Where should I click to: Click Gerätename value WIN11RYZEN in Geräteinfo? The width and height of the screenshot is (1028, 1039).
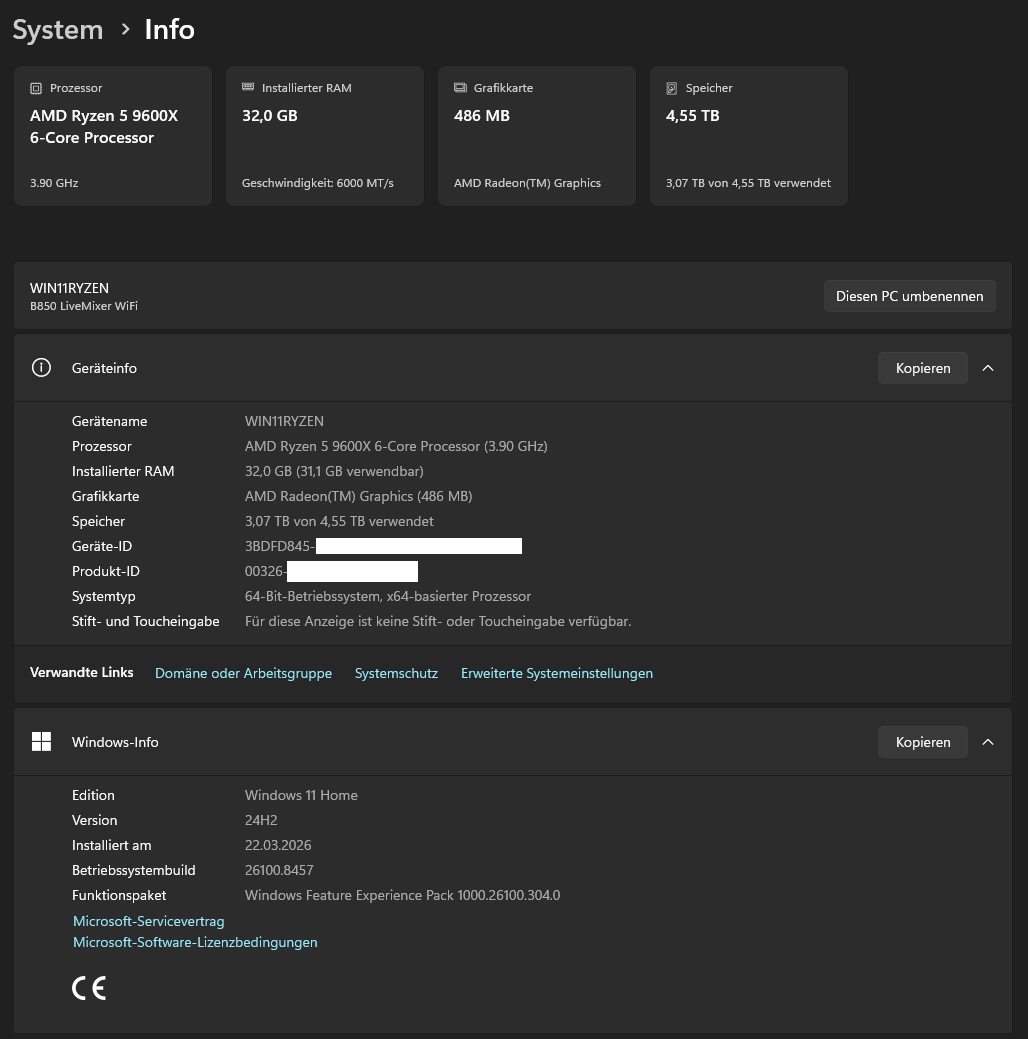tap(284, 421)
